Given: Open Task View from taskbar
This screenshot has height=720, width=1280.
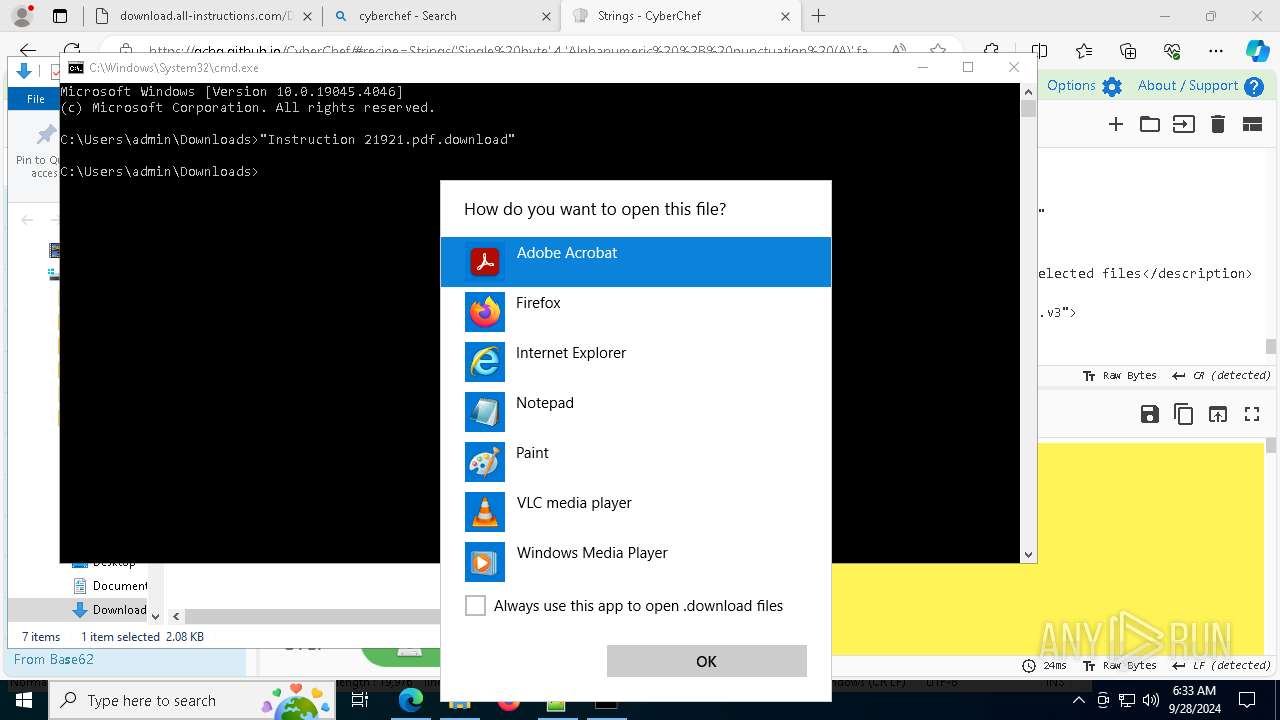Looking at the screenshot, I should point(361,701).
